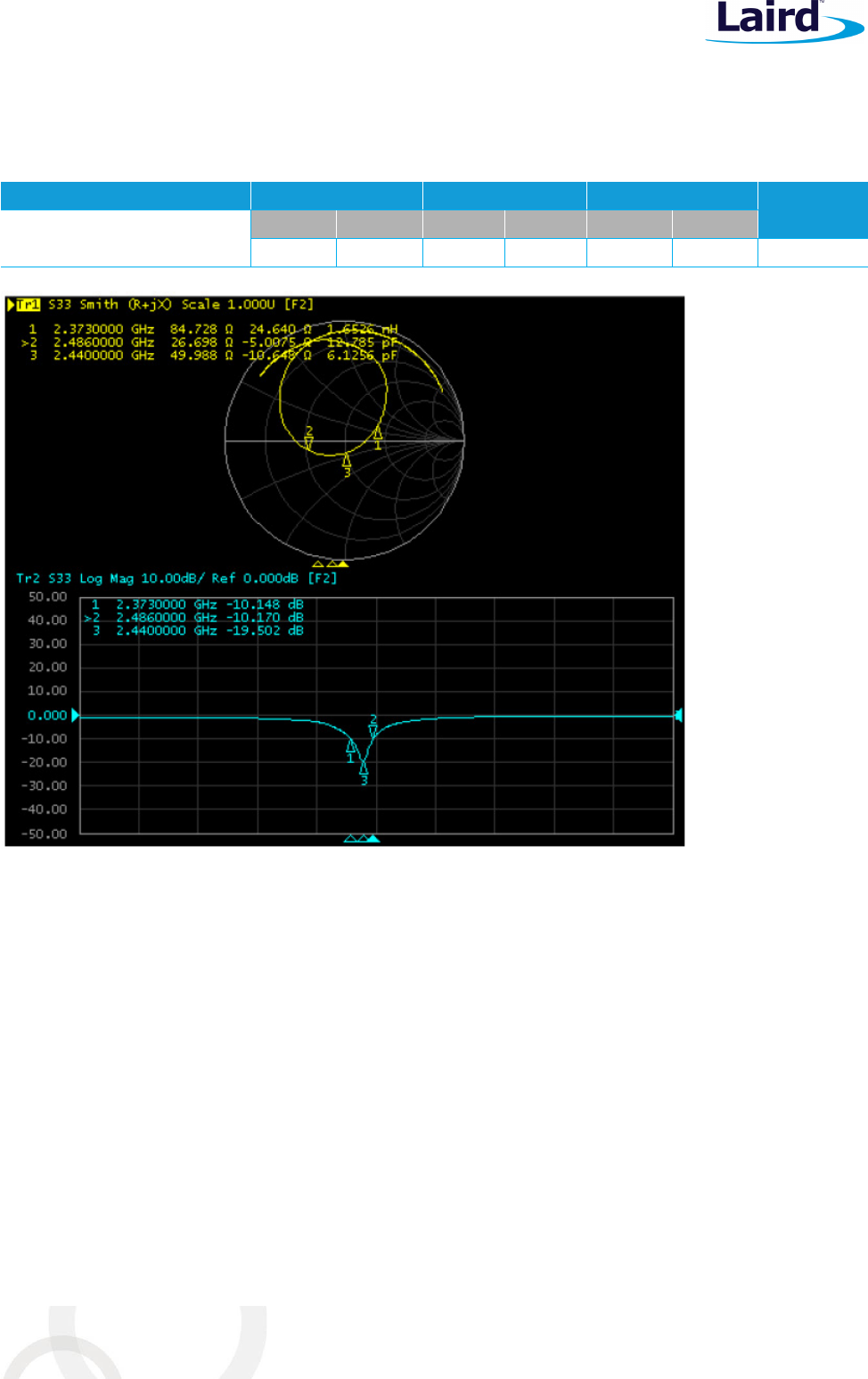The image size is (868, 1379).
Task: Click the 1.6526 nH marker value
Action: pos(362,329)
